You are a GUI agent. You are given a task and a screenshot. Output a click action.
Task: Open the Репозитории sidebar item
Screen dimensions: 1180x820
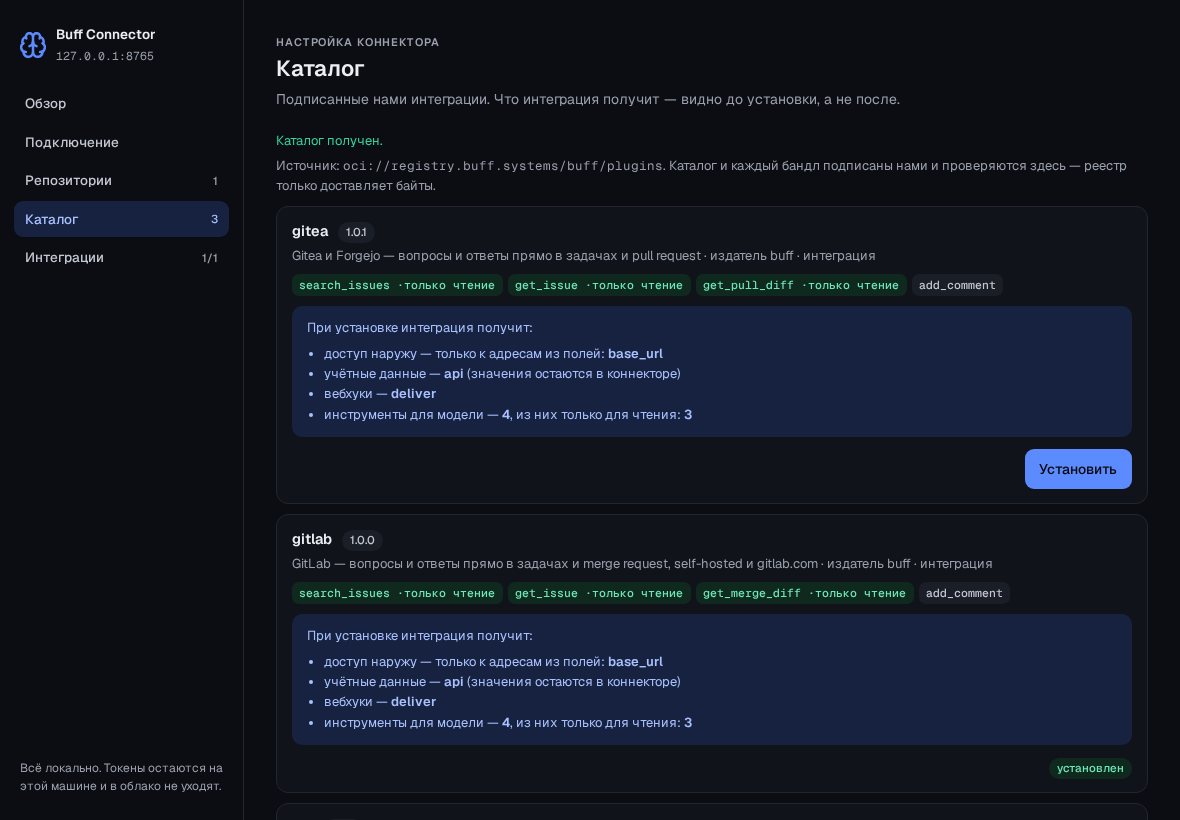tap(121, 181)
